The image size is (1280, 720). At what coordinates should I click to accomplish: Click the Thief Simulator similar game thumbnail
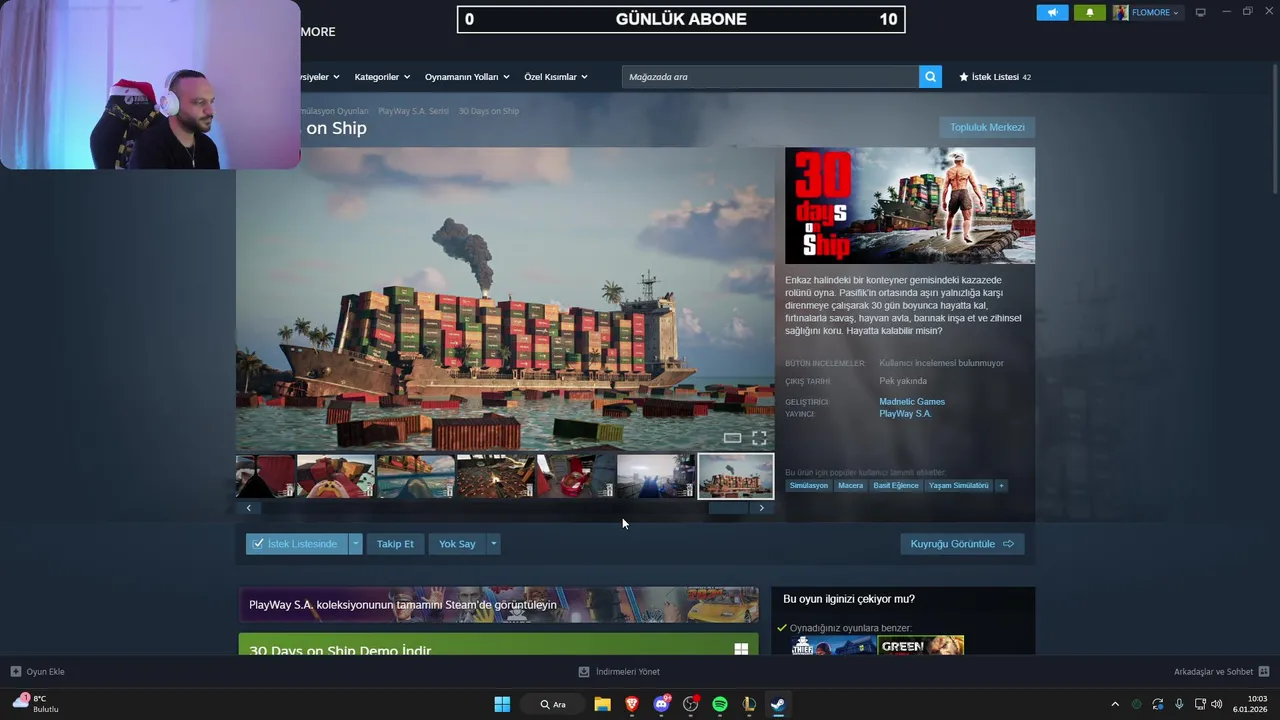tap(833, 646)
